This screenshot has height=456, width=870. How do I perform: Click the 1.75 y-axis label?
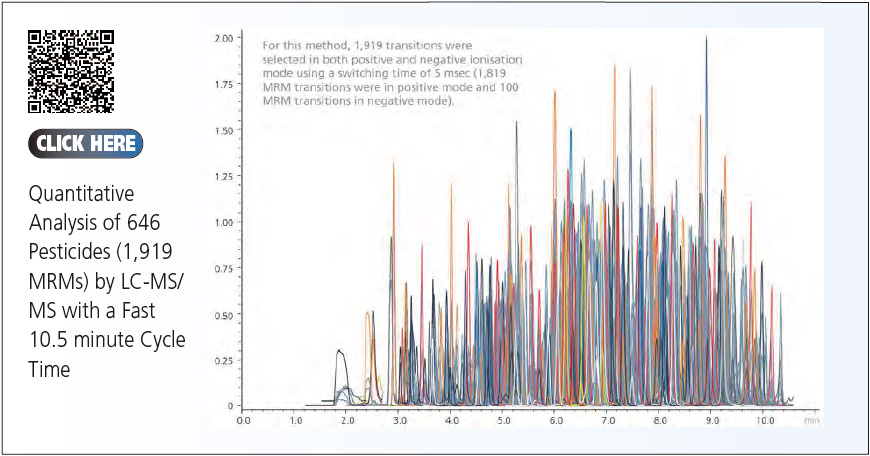(x=224, y=84)
